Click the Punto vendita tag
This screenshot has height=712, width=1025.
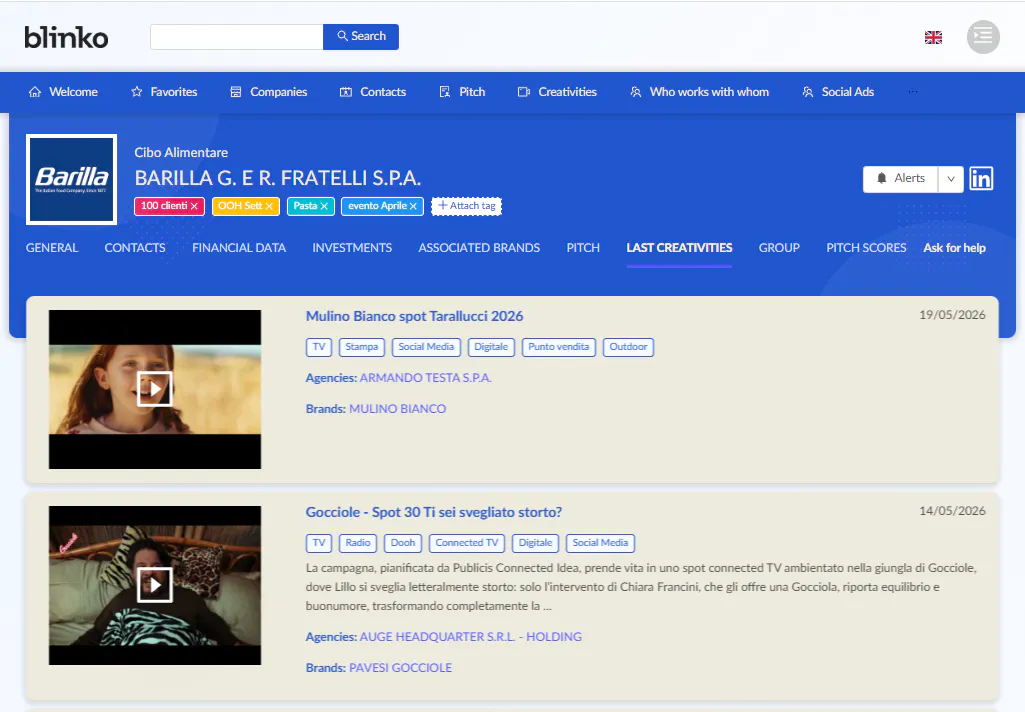coord(559,347)
